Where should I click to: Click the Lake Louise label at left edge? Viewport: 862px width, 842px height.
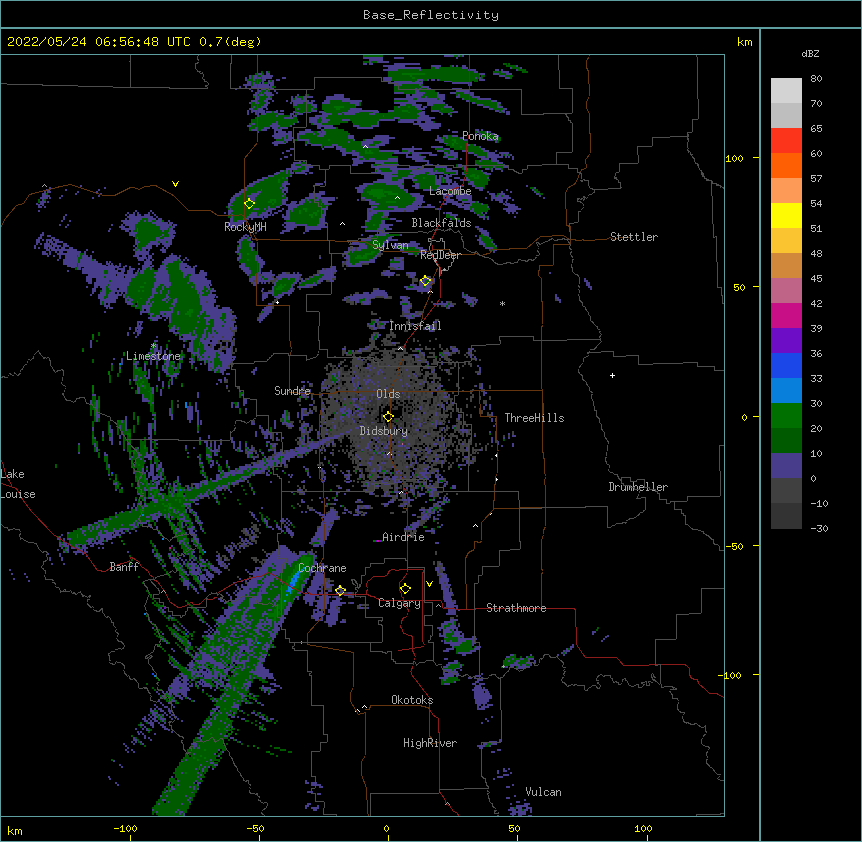coord(18,484)
